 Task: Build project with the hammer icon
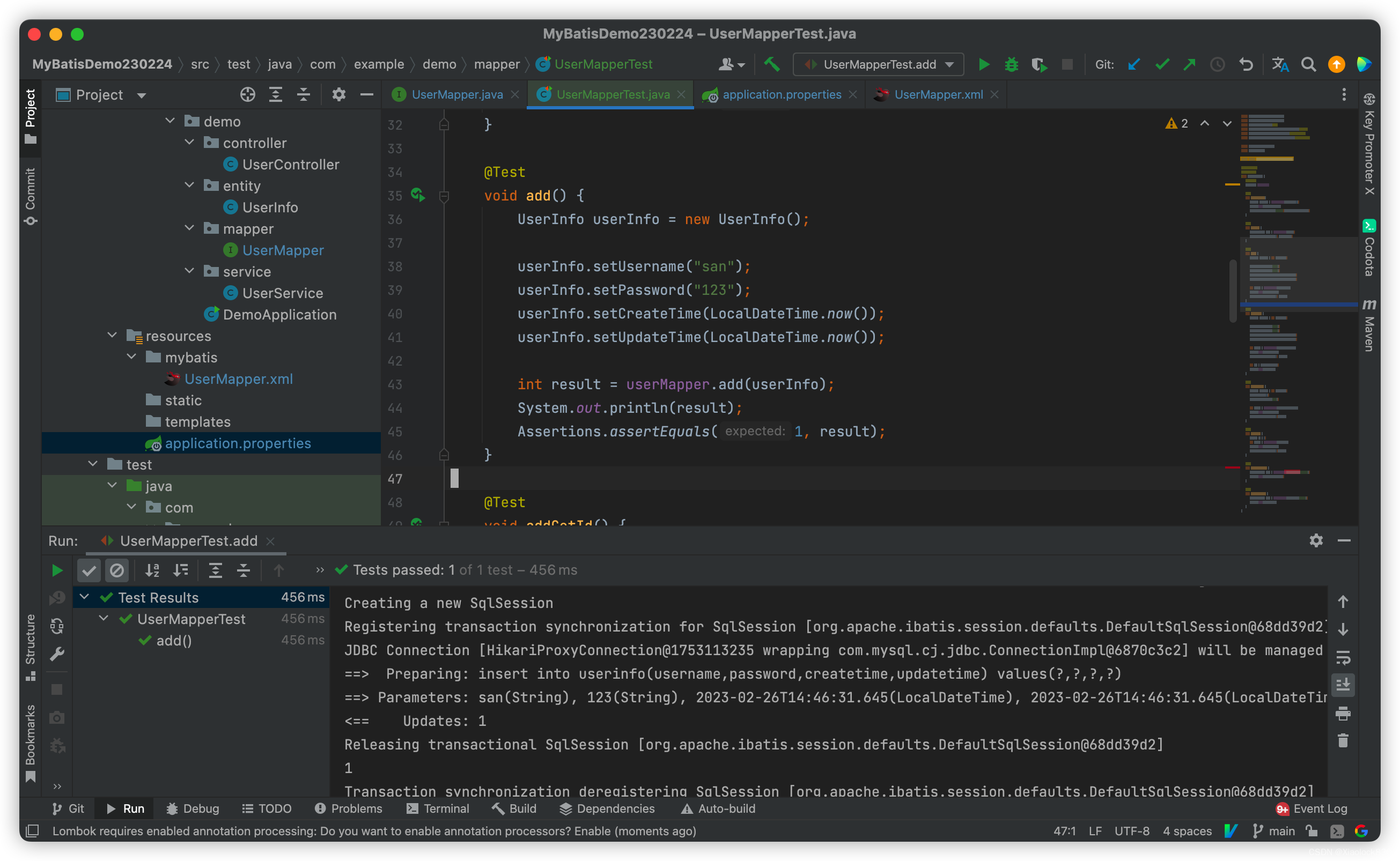772,64
